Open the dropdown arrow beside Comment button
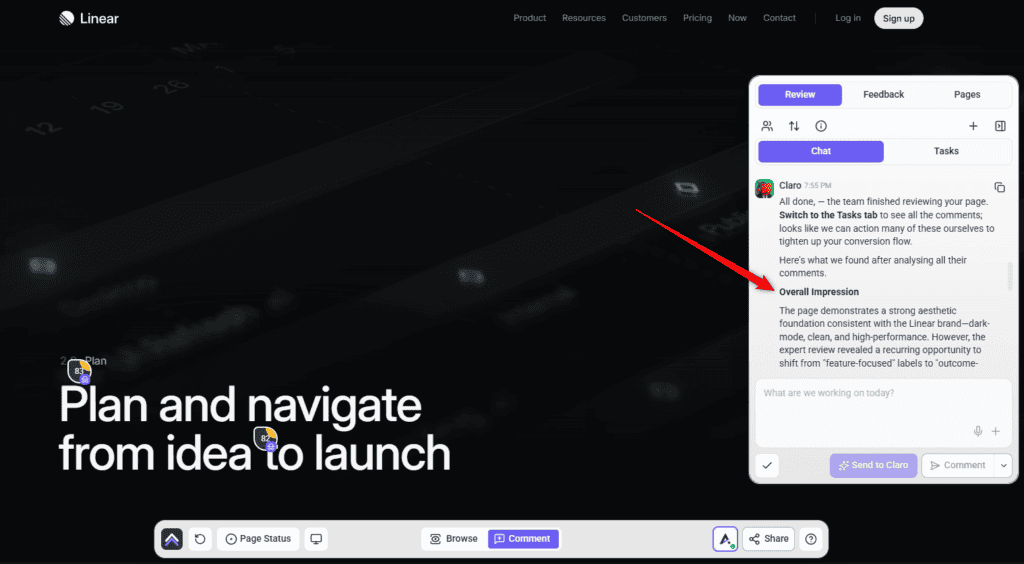 [1003, 465]
